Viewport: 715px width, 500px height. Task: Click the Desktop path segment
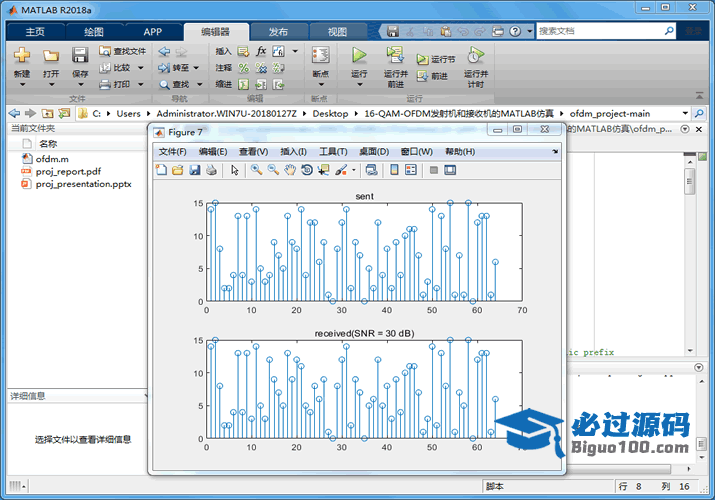tap(330, 113)
